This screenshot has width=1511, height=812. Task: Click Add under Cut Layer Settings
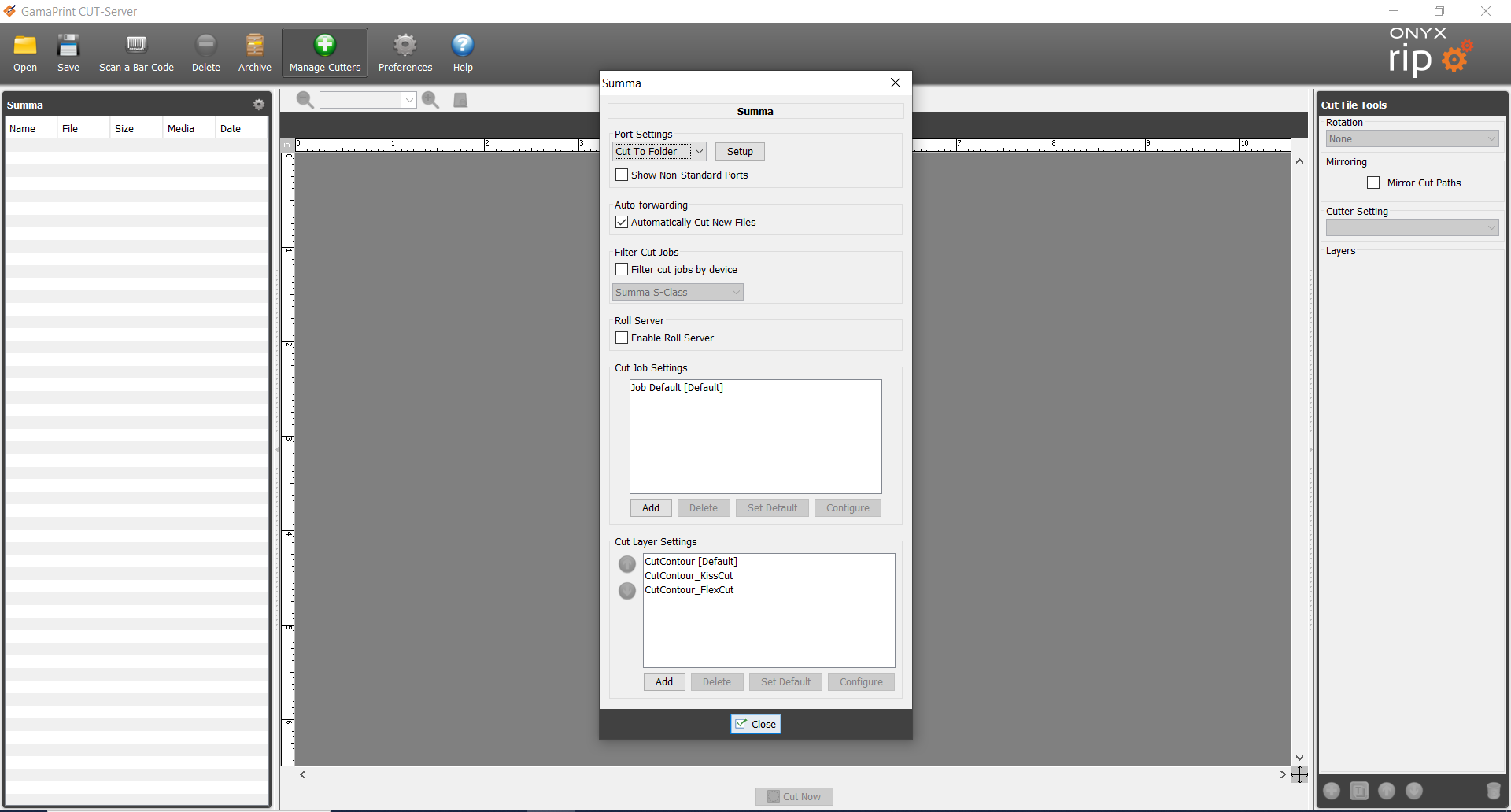click(664, 681)
